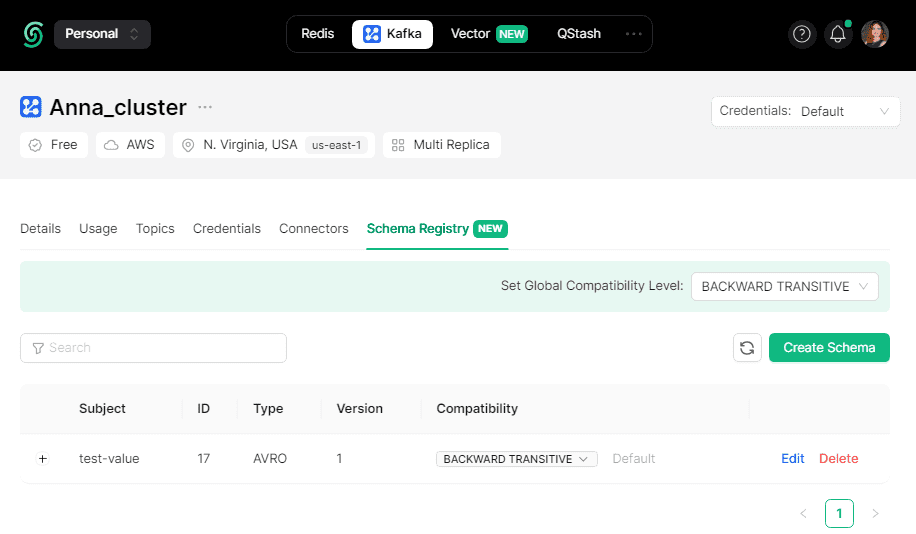The image size is (916, 534).
Task: Open the Personal team switcher dropdown
Action: pos(102,34)
